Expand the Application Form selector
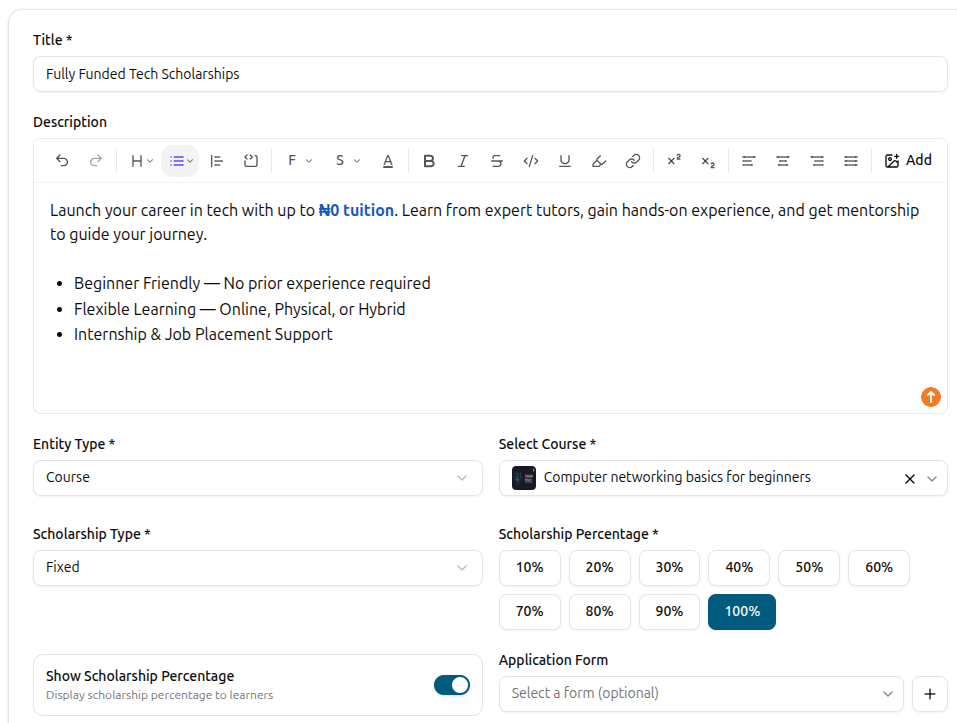The width and height of the screenshot is (957, 723). pyautogui.click(x=701, y=694)
